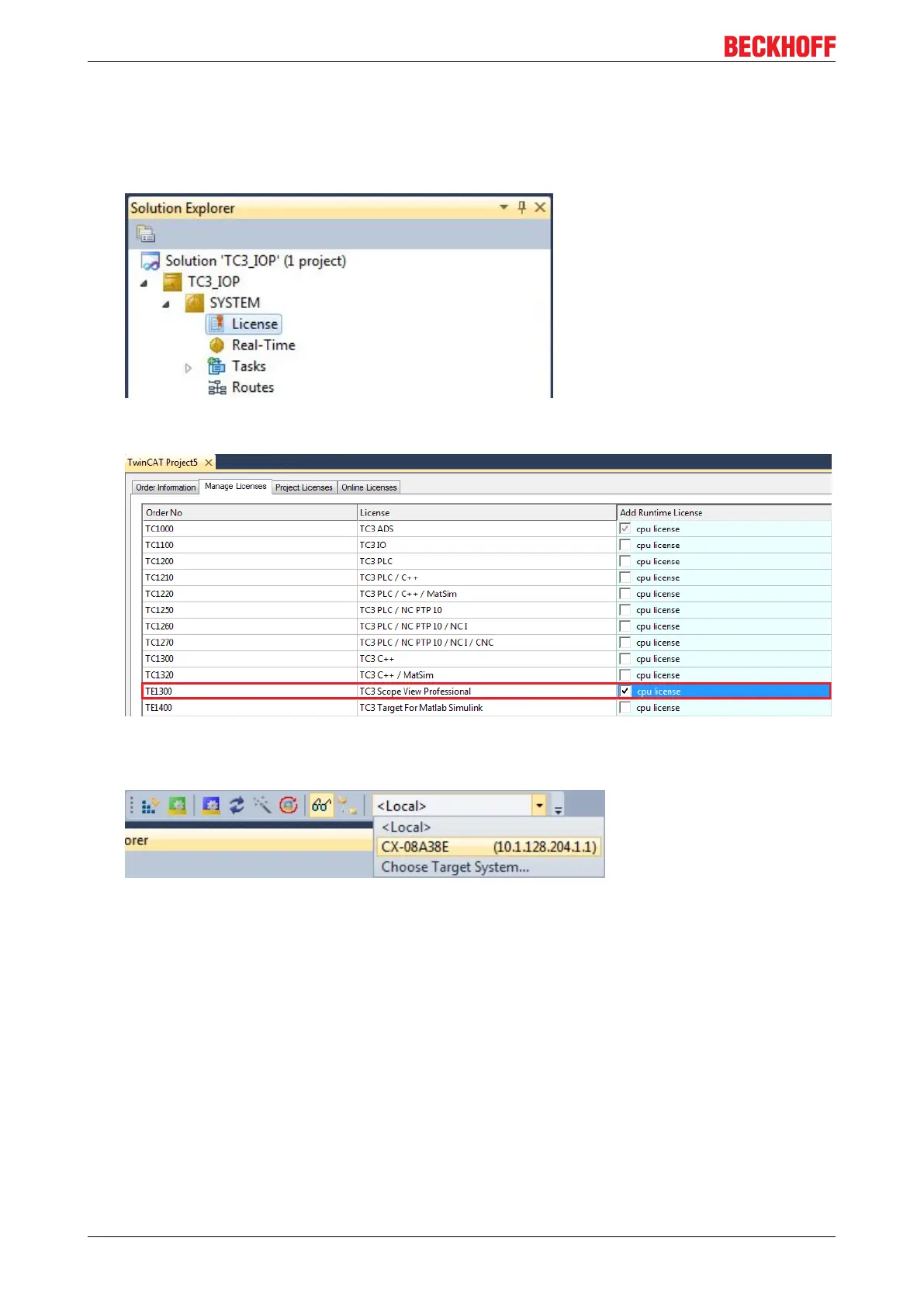Click the TC3_IOP project icon
Viewport: 924px width, 1307px height.
tap(172, 282)
